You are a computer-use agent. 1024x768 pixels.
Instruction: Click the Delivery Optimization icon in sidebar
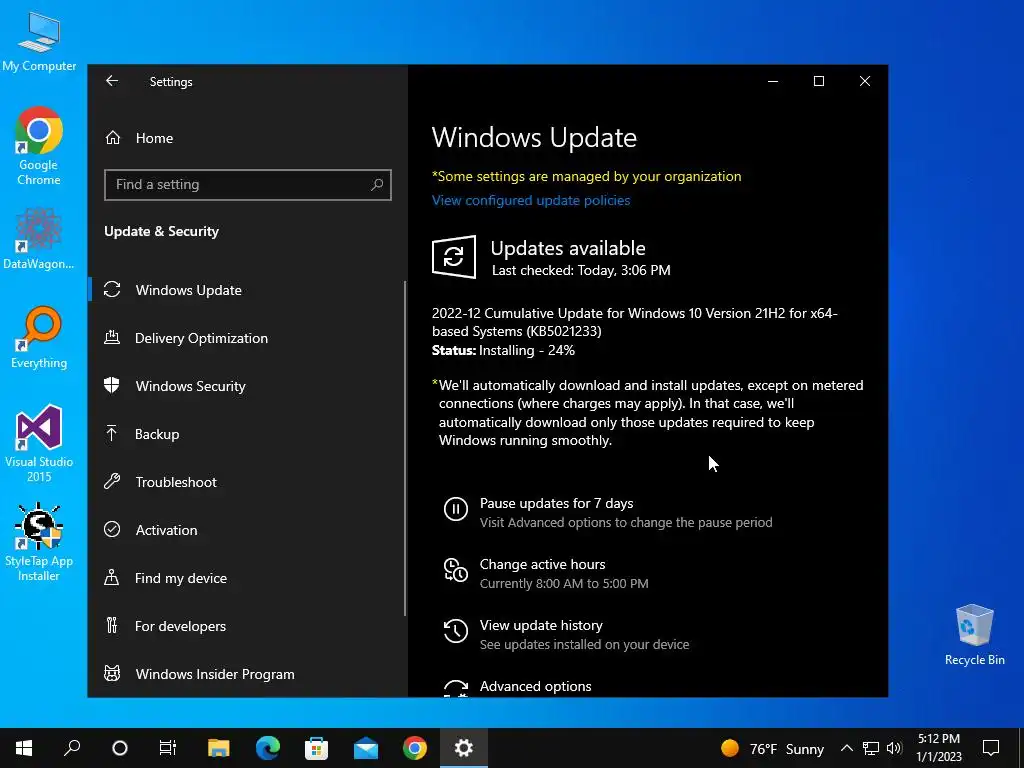pos(112,338)
